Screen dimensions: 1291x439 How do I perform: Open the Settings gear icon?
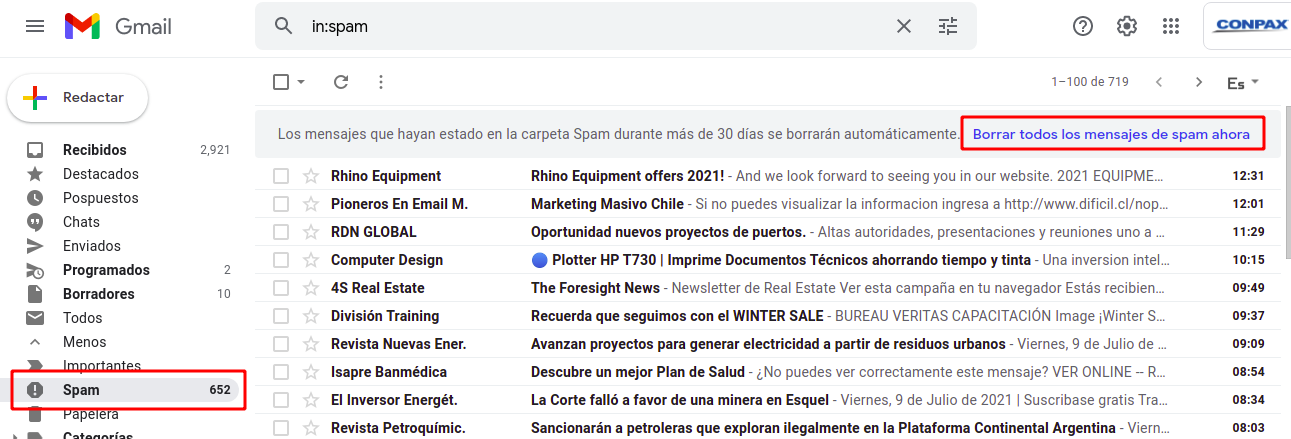(x=1127, y=26)
